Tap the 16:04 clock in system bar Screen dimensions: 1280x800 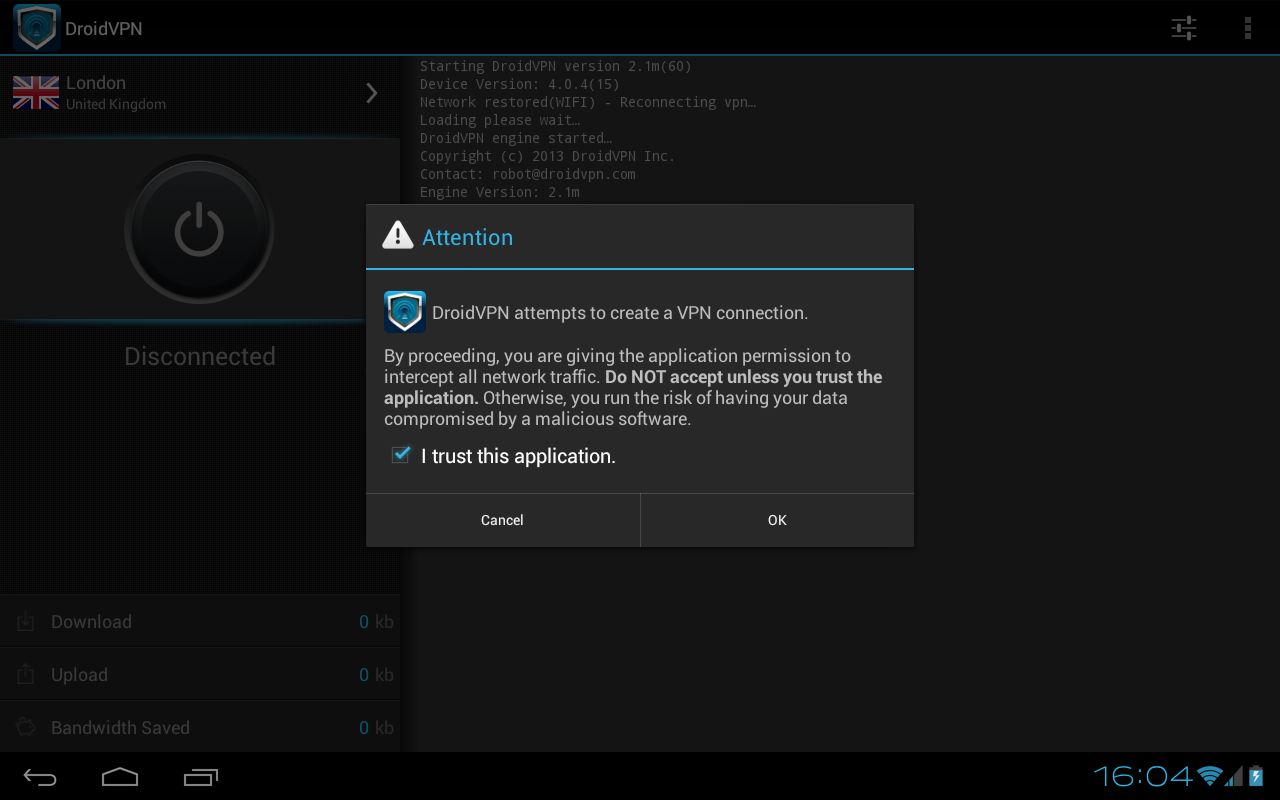pos(1143,776)
